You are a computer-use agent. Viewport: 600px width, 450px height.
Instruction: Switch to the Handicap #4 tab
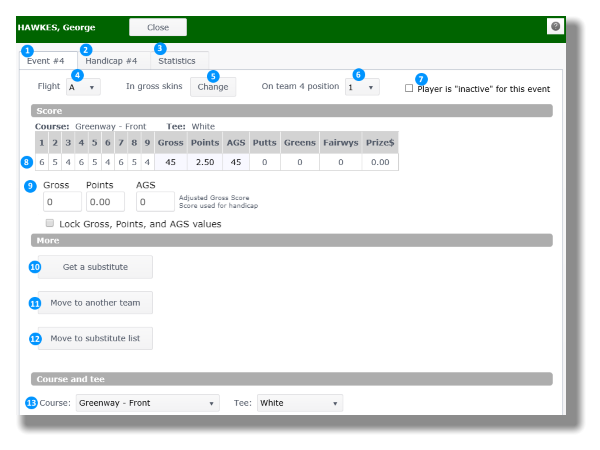coord(111,61)
